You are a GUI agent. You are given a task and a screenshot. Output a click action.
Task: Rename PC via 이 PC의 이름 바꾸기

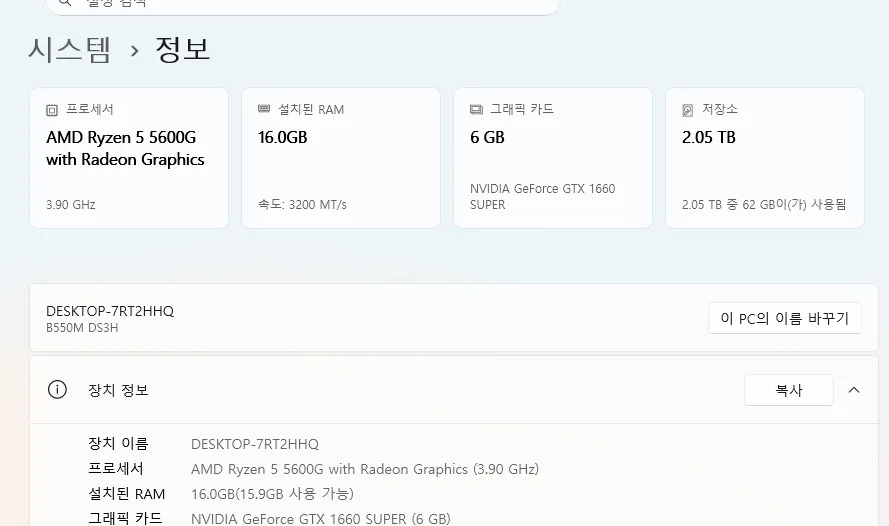click(785, 318)
